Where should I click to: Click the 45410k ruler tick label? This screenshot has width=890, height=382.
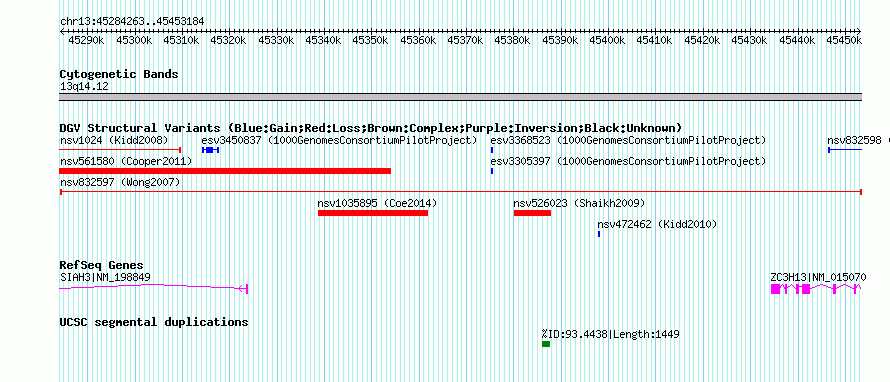655,40
